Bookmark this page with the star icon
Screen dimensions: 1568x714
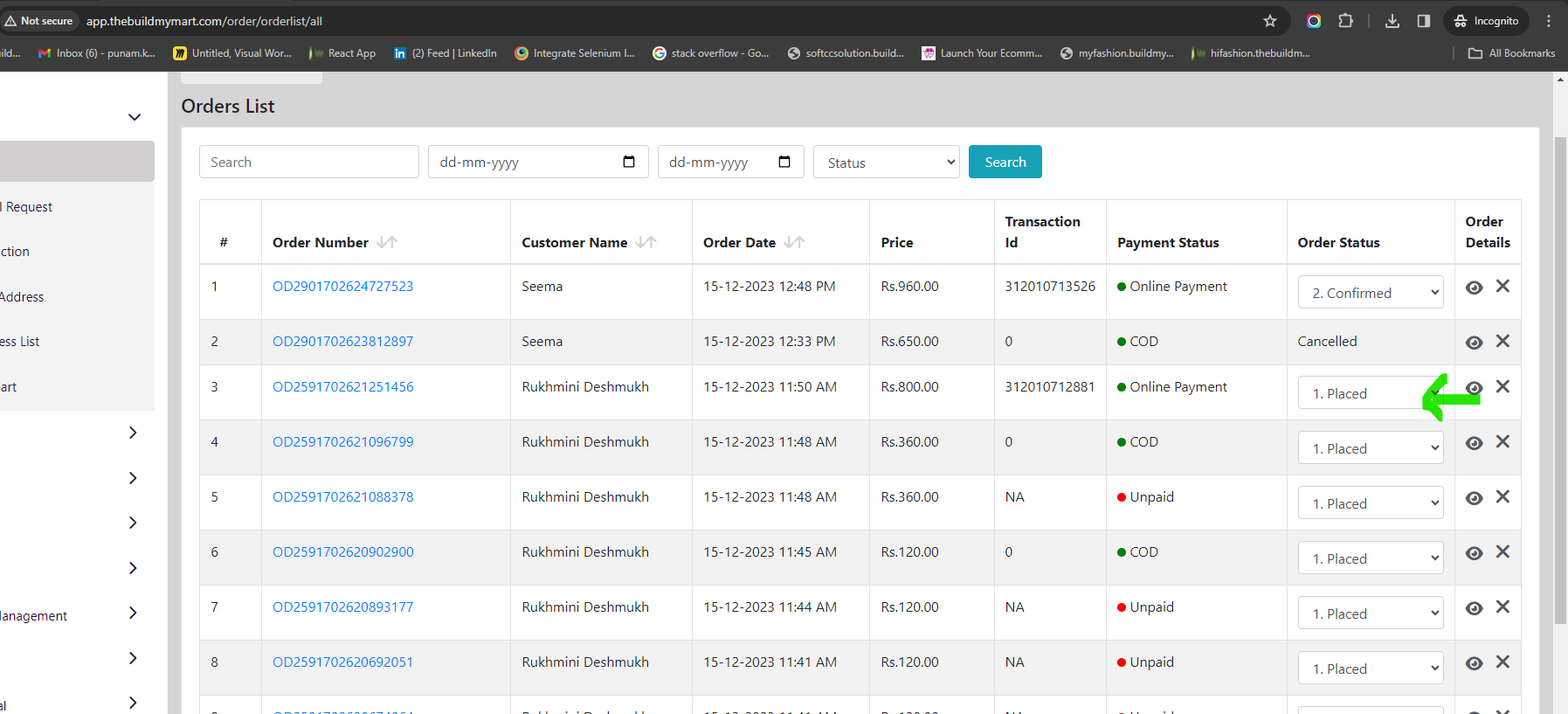coord(1270,21)
